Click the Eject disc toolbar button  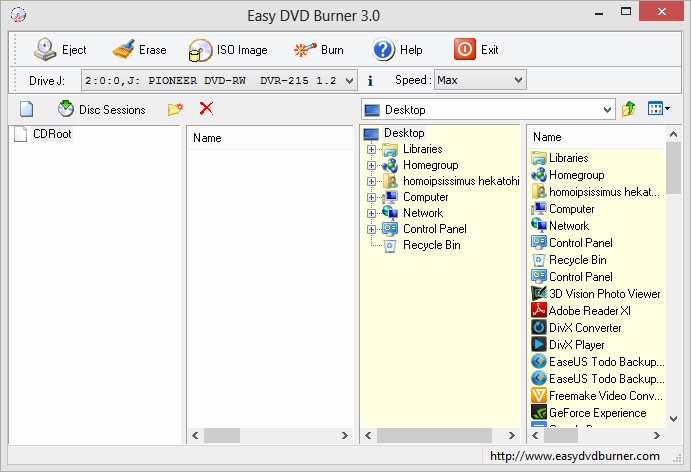[x=60, y=50]
